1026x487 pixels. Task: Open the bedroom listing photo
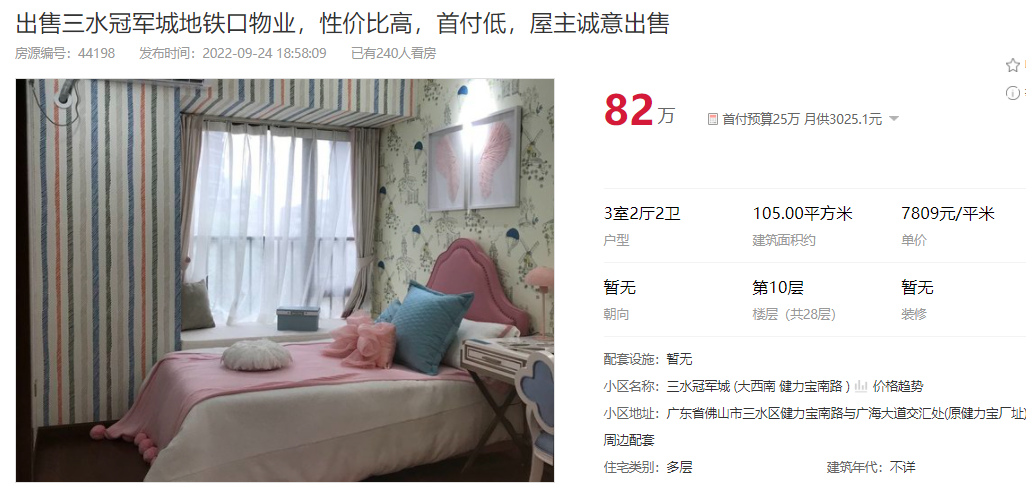[285, 280]
